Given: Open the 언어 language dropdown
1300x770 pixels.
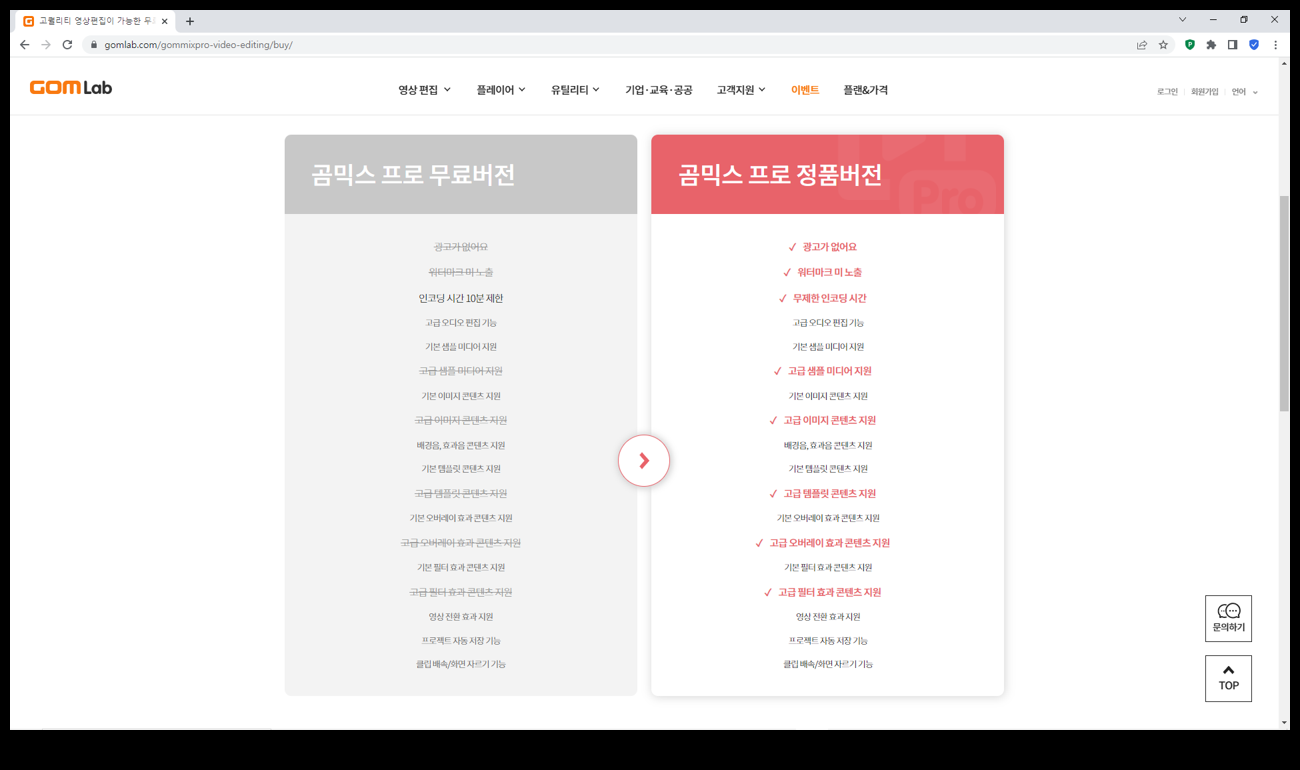Looking at the screenshot, I should [x=1245, y=92].
